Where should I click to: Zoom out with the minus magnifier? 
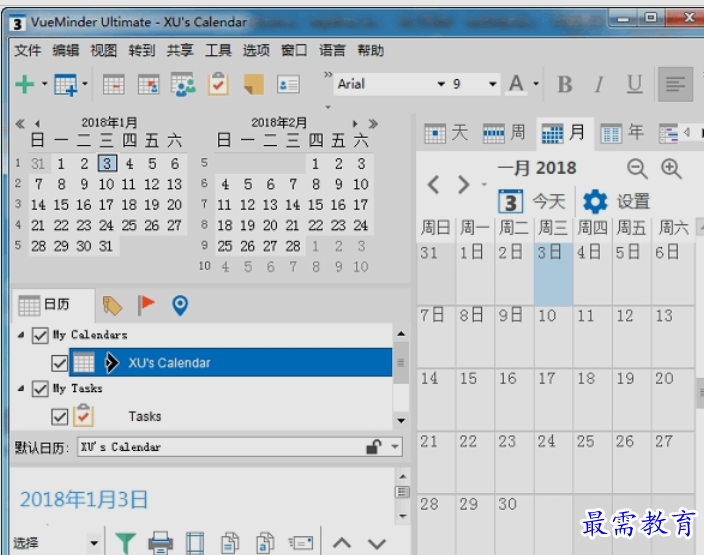[637, 169]
